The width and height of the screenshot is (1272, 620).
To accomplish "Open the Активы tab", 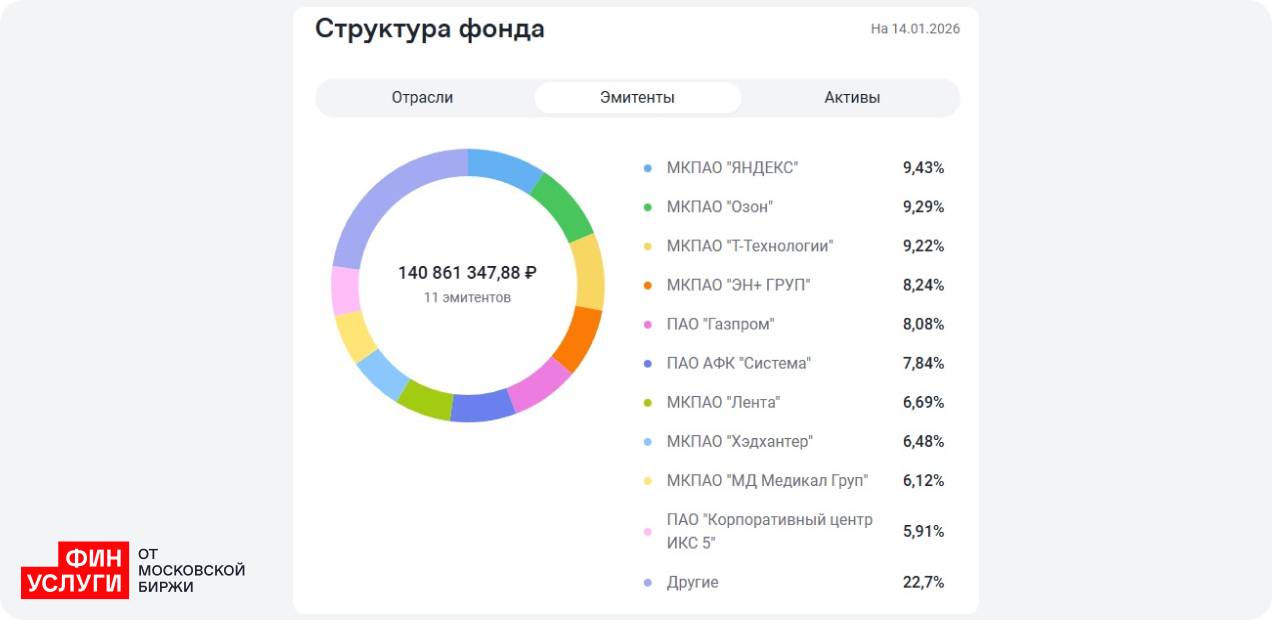I will (x=852, y=97).
